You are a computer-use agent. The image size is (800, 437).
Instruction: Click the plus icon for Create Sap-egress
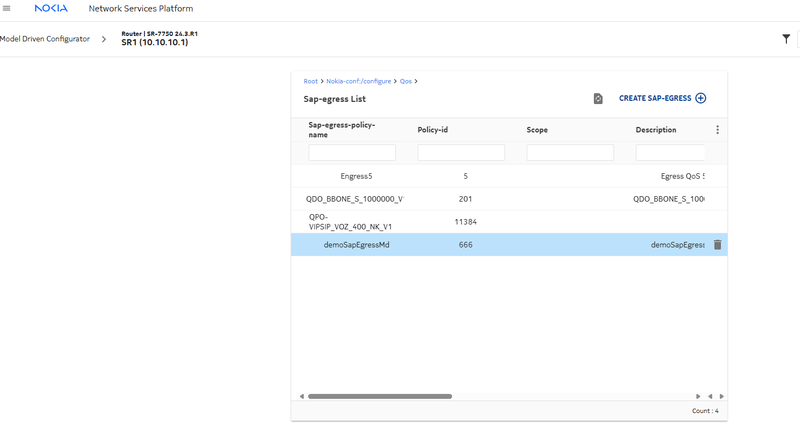700,99
